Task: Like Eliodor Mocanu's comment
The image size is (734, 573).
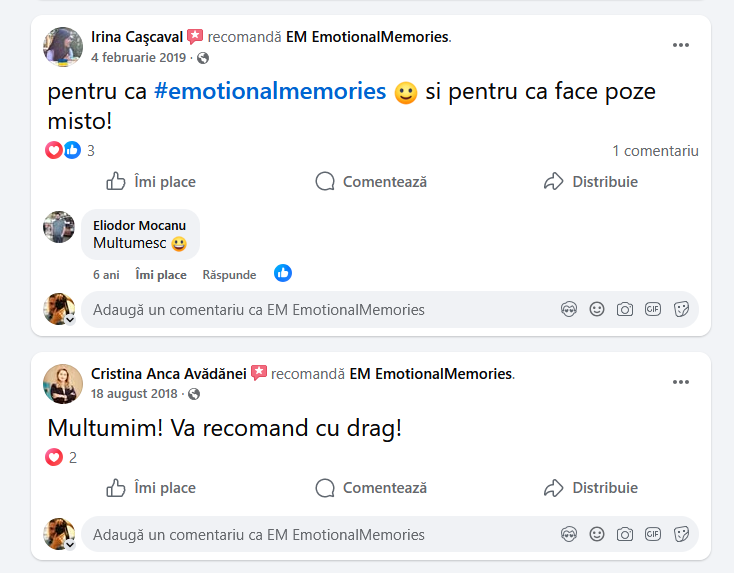Action: [x=161, y=274]
